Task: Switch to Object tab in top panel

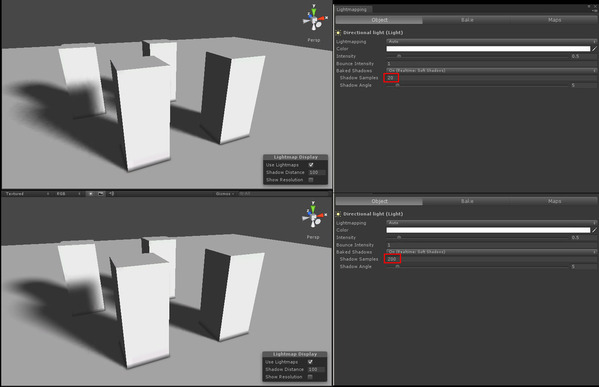Action: pos(379,20)
